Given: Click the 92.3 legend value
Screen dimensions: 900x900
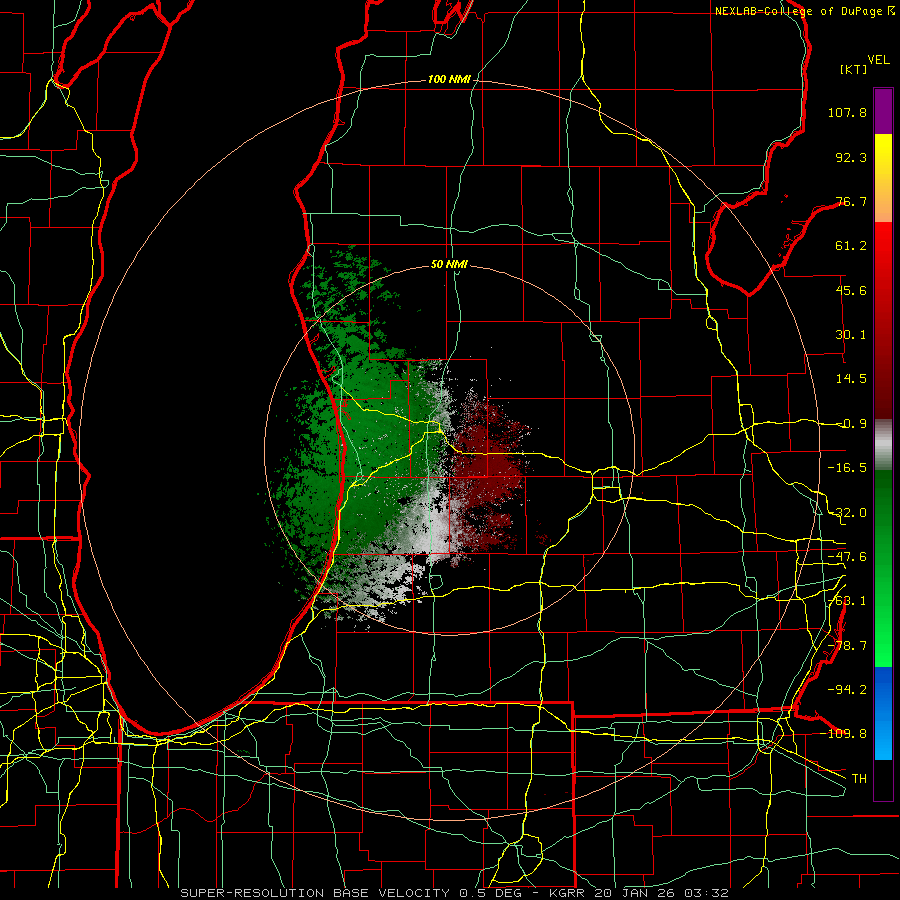Looking at the screenshot, I should pyautogui.click(x=851, y=157).
